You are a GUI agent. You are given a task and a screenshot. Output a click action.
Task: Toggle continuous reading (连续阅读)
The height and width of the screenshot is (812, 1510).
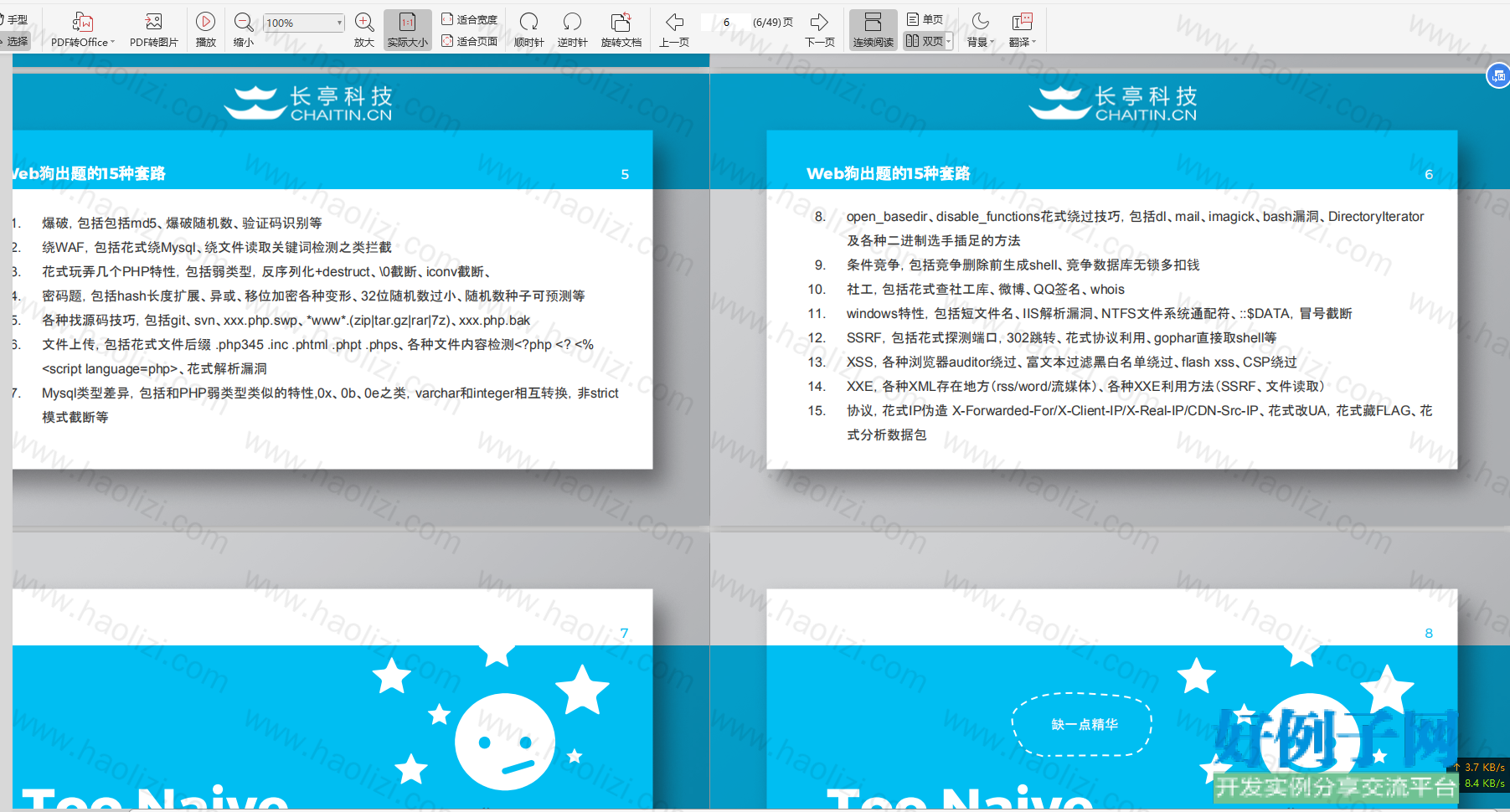click(874, 30)
